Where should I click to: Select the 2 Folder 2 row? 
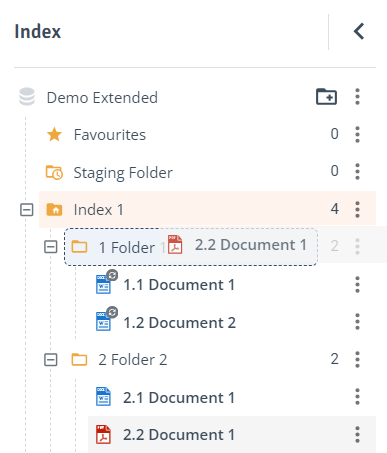tap(133, 360)
